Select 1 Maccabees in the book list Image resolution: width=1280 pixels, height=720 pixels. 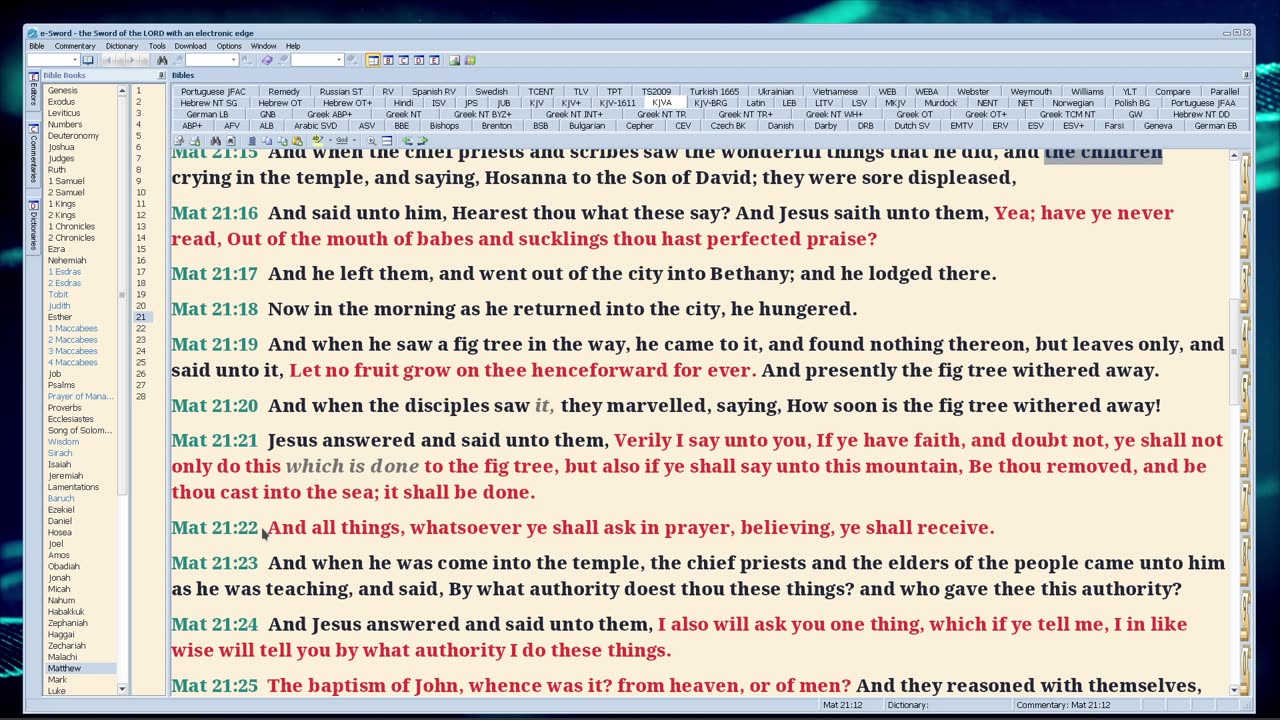73,328
